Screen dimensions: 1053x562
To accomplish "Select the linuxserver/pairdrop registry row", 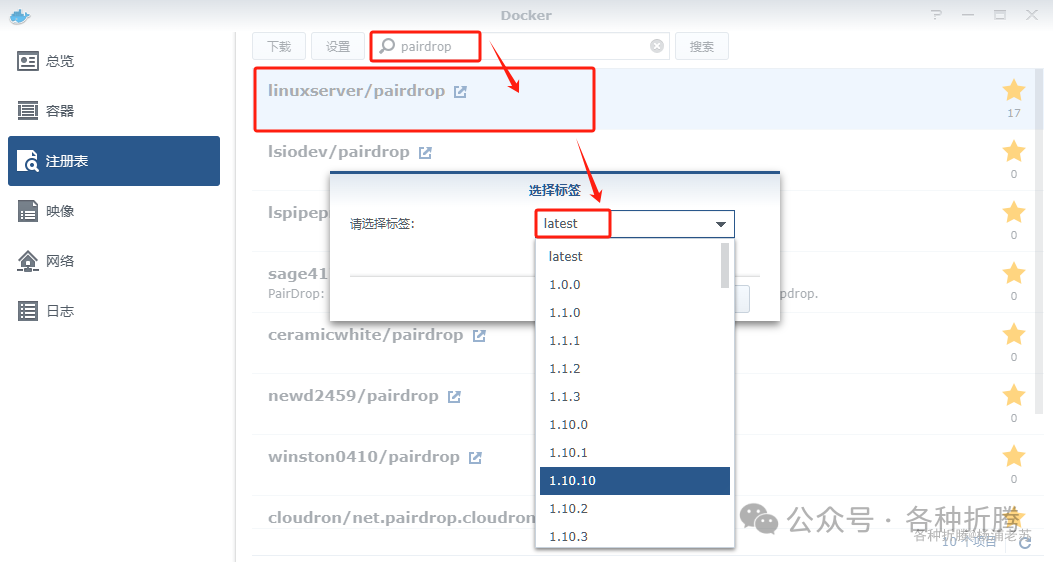I will [643, 99].
